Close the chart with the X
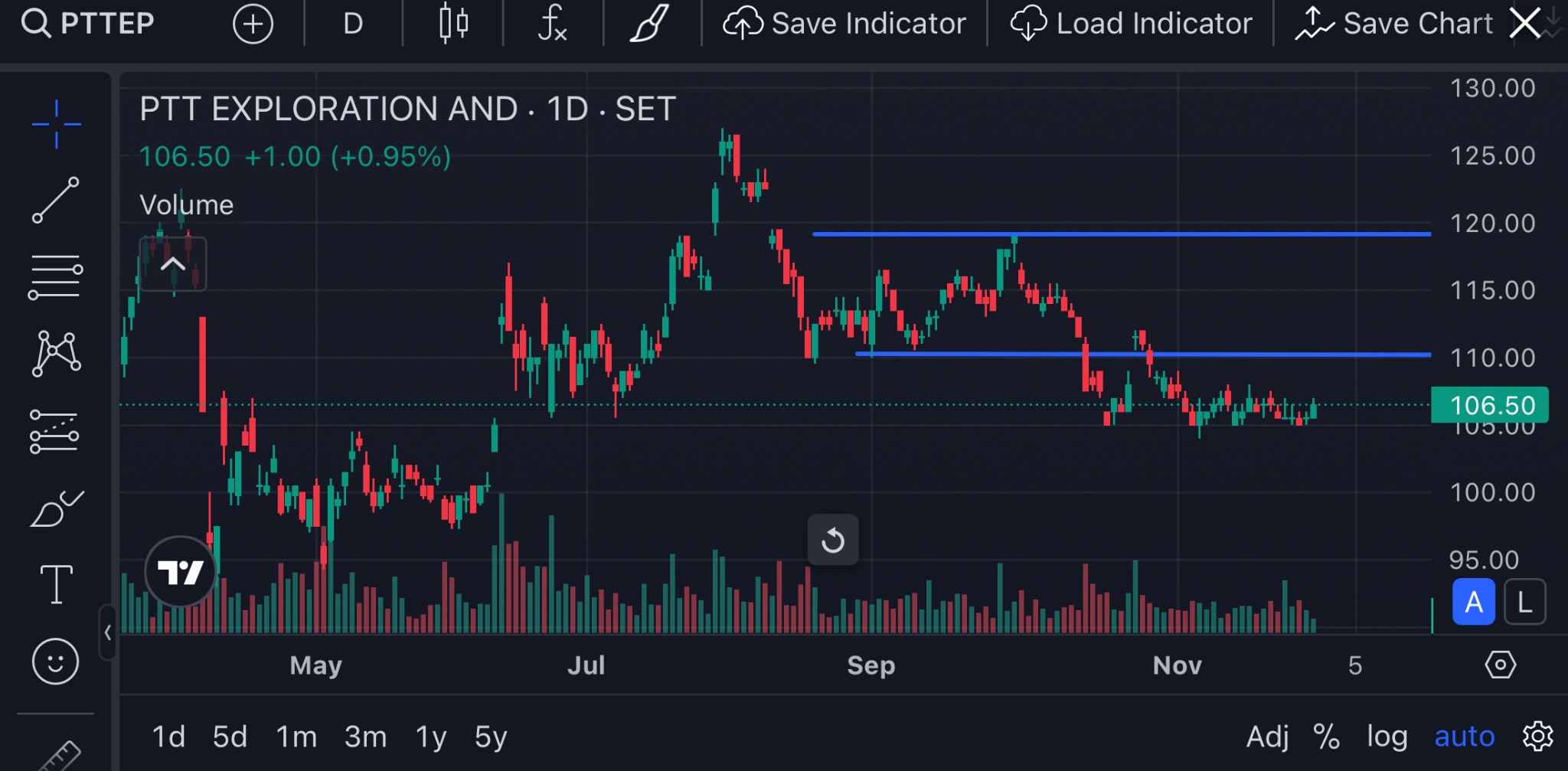Screen dimensions: 1568x771 1525,24
